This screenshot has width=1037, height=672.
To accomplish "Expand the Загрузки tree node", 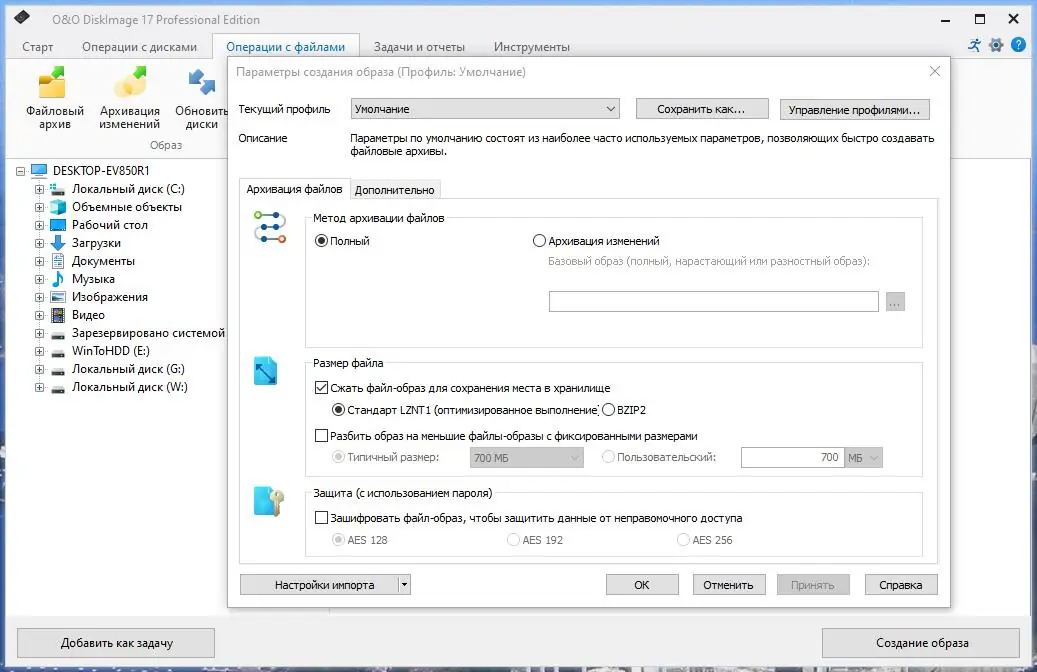I will click(x=39, y=243).
